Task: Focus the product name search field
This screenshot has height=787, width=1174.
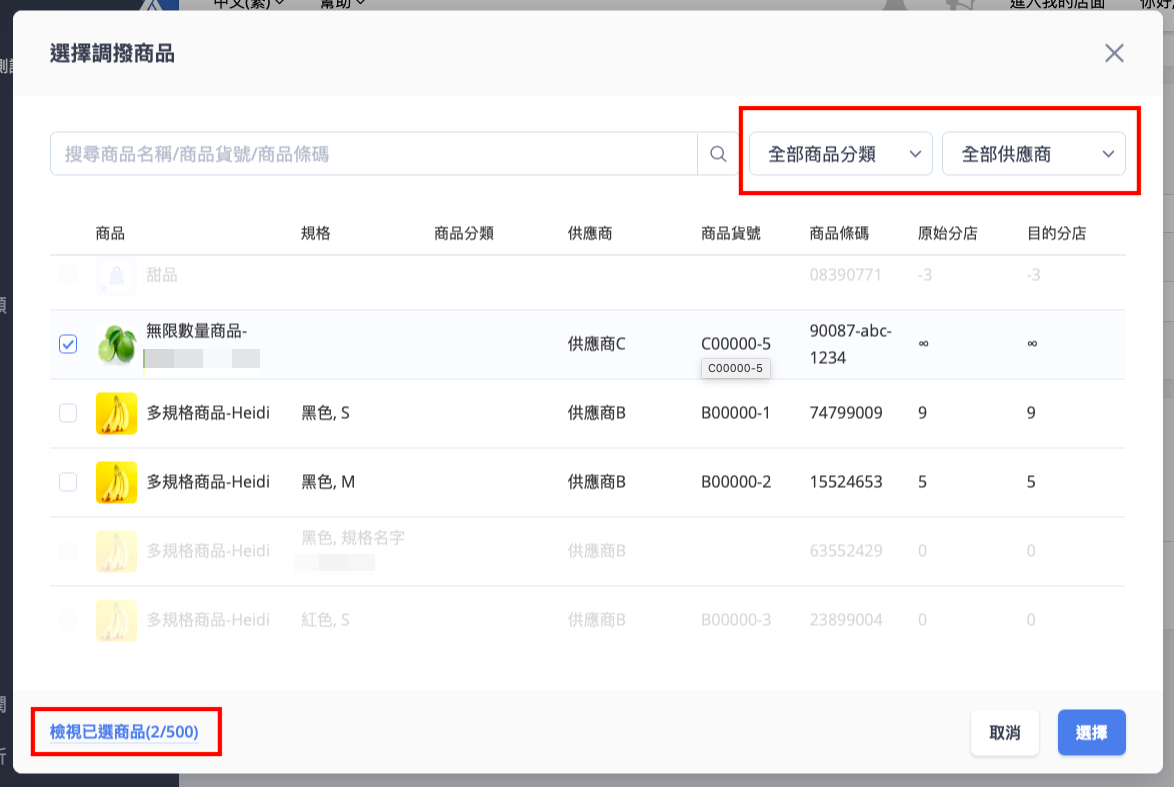Action: (374, 154)
